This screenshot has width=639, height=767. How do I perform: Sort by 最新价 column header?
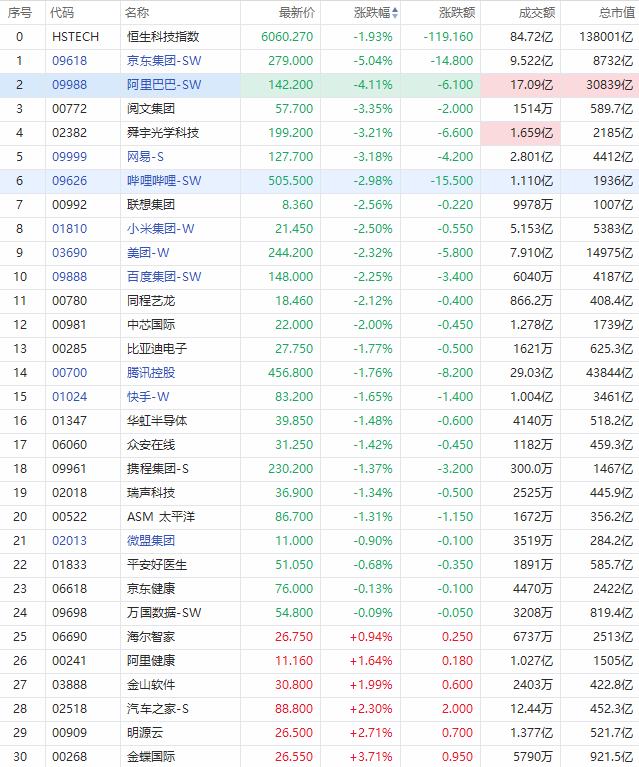click(297, 13)
